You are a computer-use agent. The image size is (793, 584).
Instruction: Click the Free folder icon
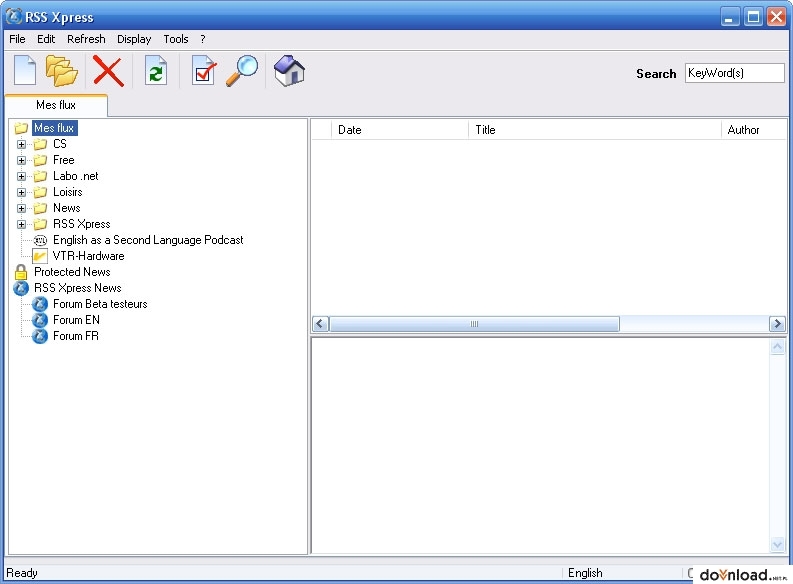[40, 160]
